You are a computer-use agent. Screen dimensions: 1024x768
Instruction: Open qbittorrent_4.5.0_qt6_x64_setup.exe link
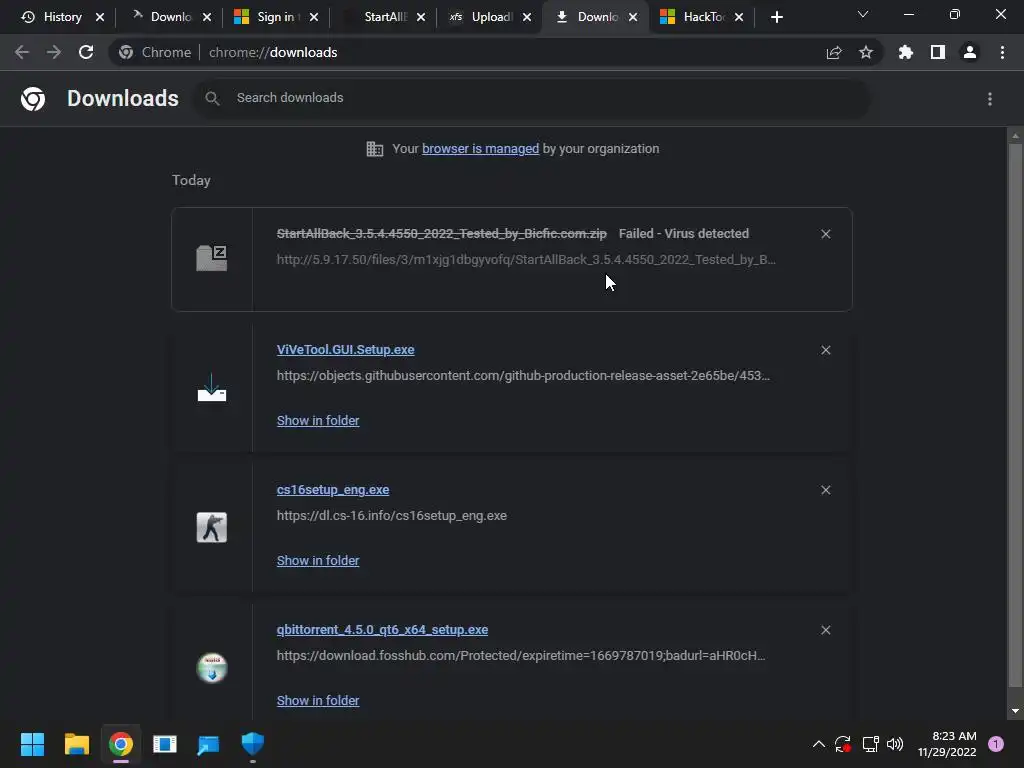382,630
